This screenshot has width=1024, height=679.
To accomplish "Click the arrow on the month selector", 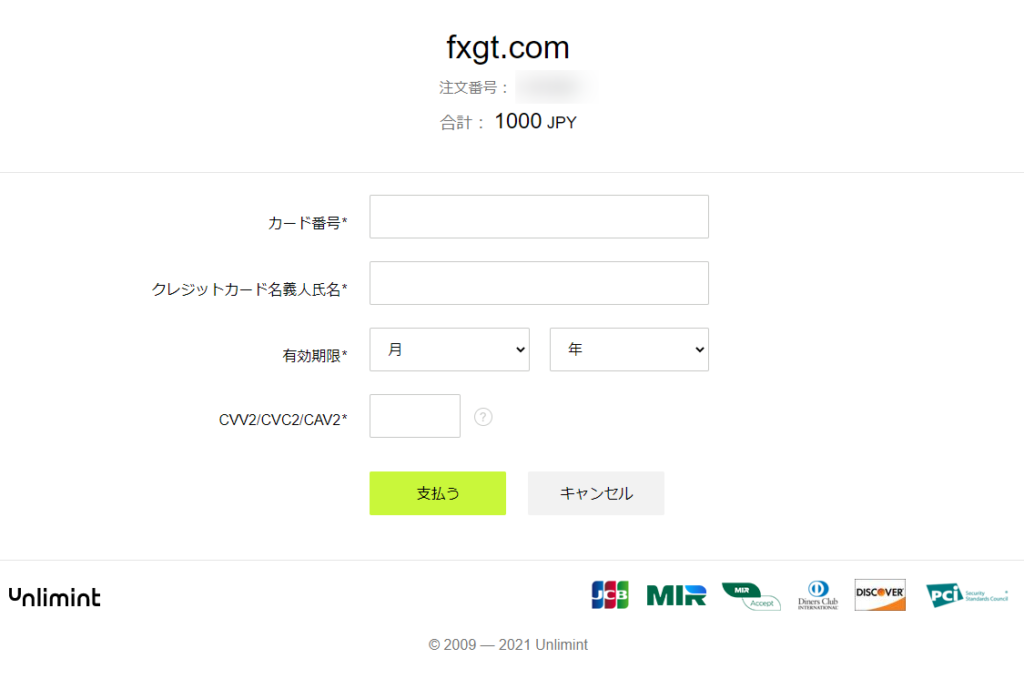I will click(520, 350).
